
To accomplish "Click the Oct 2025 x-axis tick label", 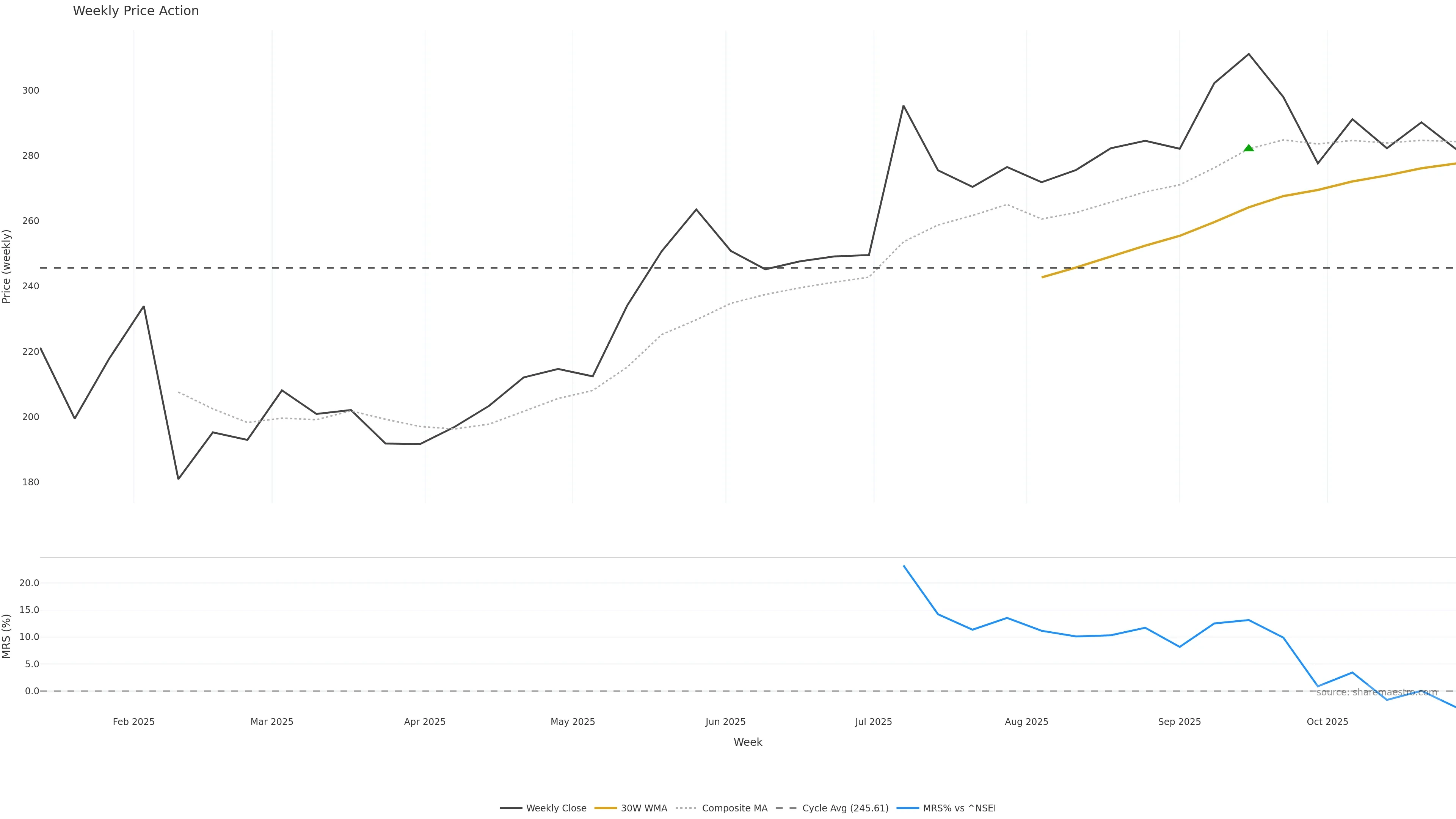I will [x=1327, y=722].
